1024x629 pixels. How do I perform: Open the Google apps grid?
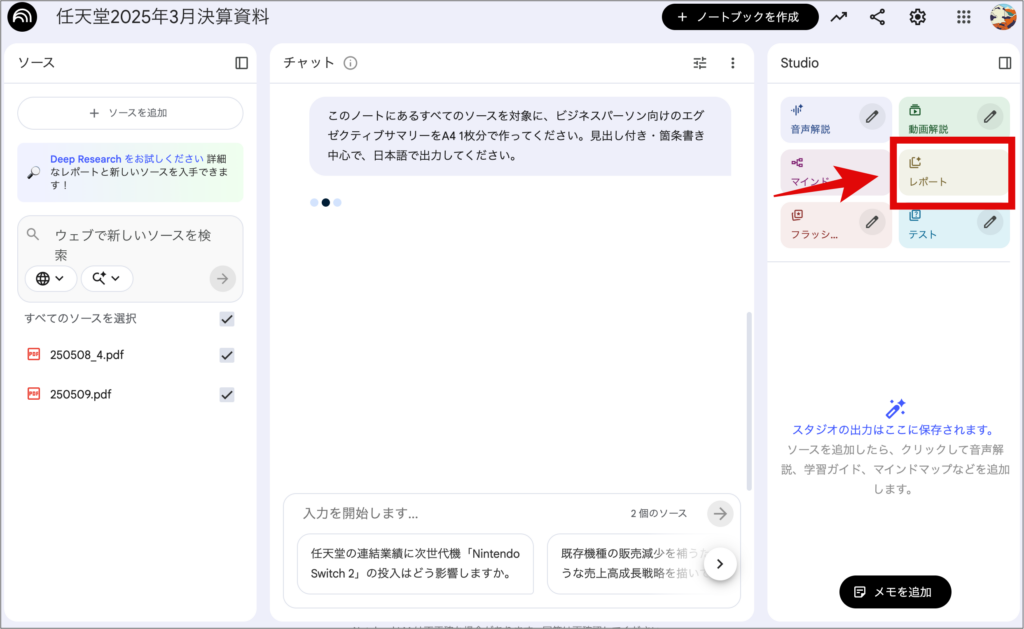(963, 17)
